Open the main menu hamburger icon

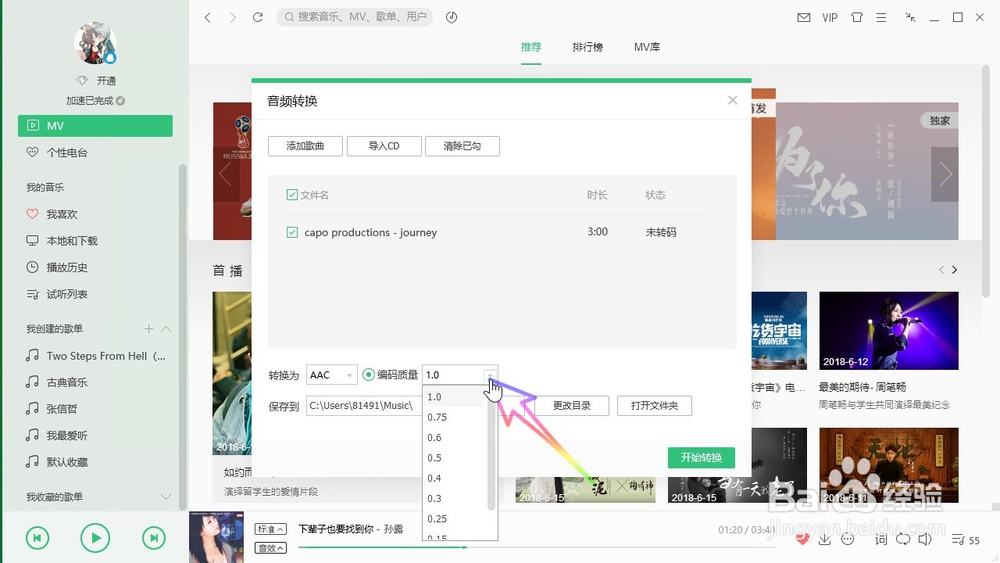881,17
